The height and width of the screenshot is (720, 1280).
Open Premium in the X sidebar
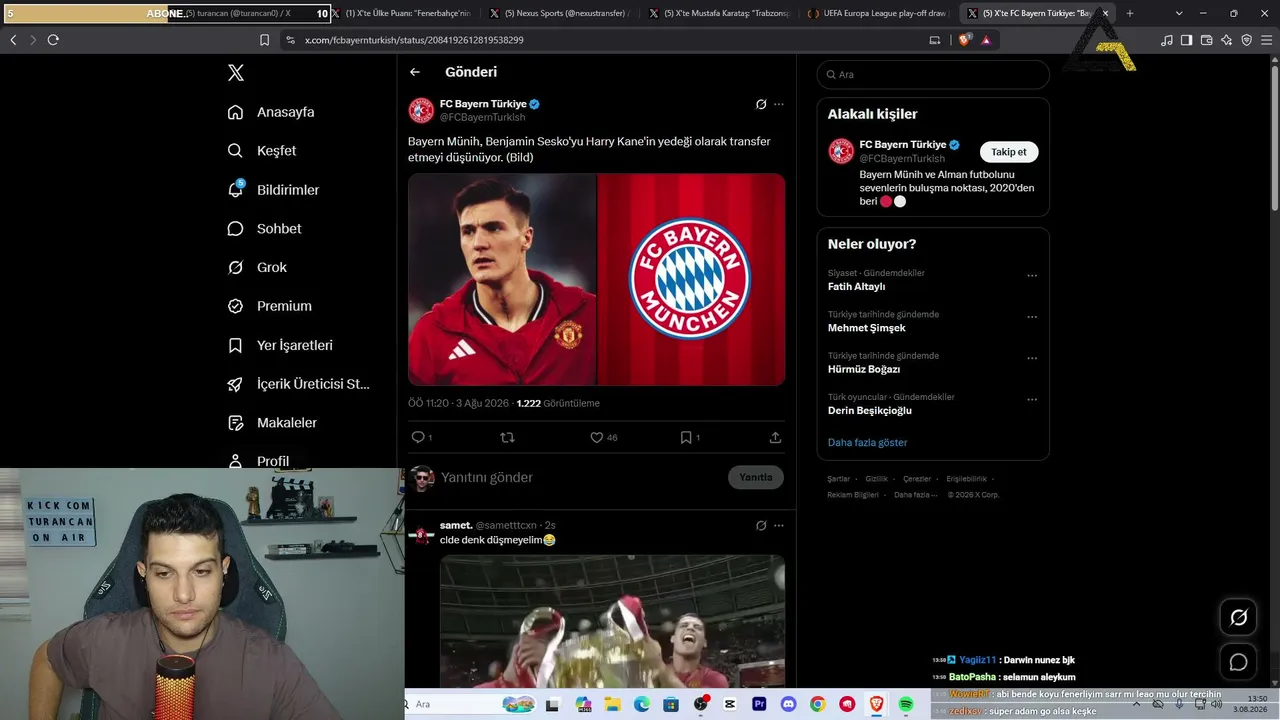point(269,306)
